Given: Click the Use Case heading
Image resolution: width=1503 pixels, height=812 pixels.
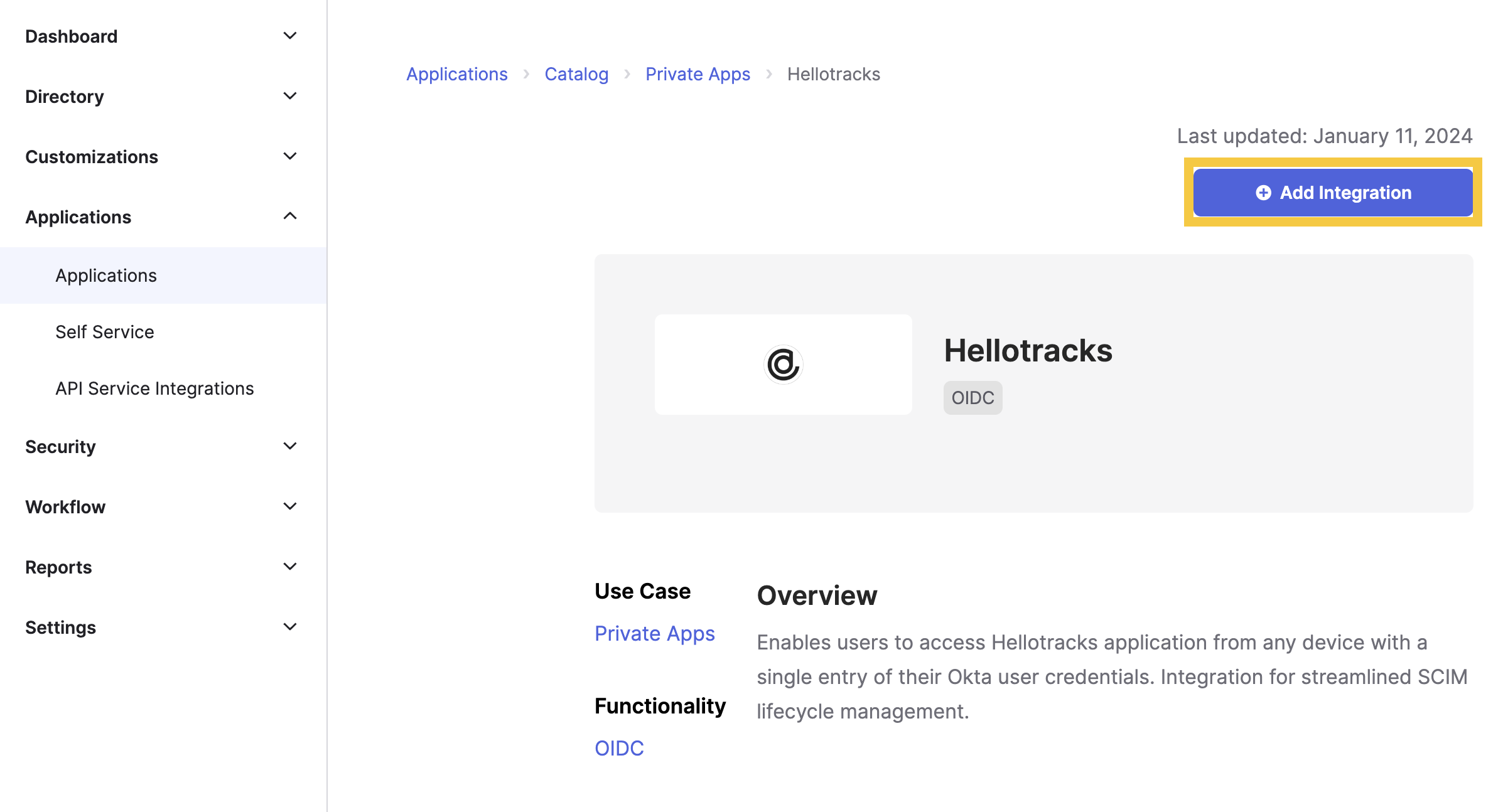Looking at the screenshot, I should coord(642,591).
